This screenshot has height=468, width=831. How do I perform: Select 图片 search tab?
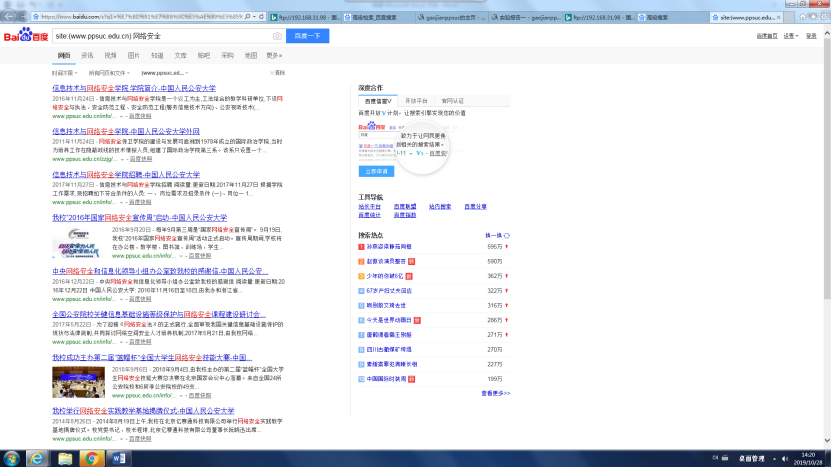(134, 55)
